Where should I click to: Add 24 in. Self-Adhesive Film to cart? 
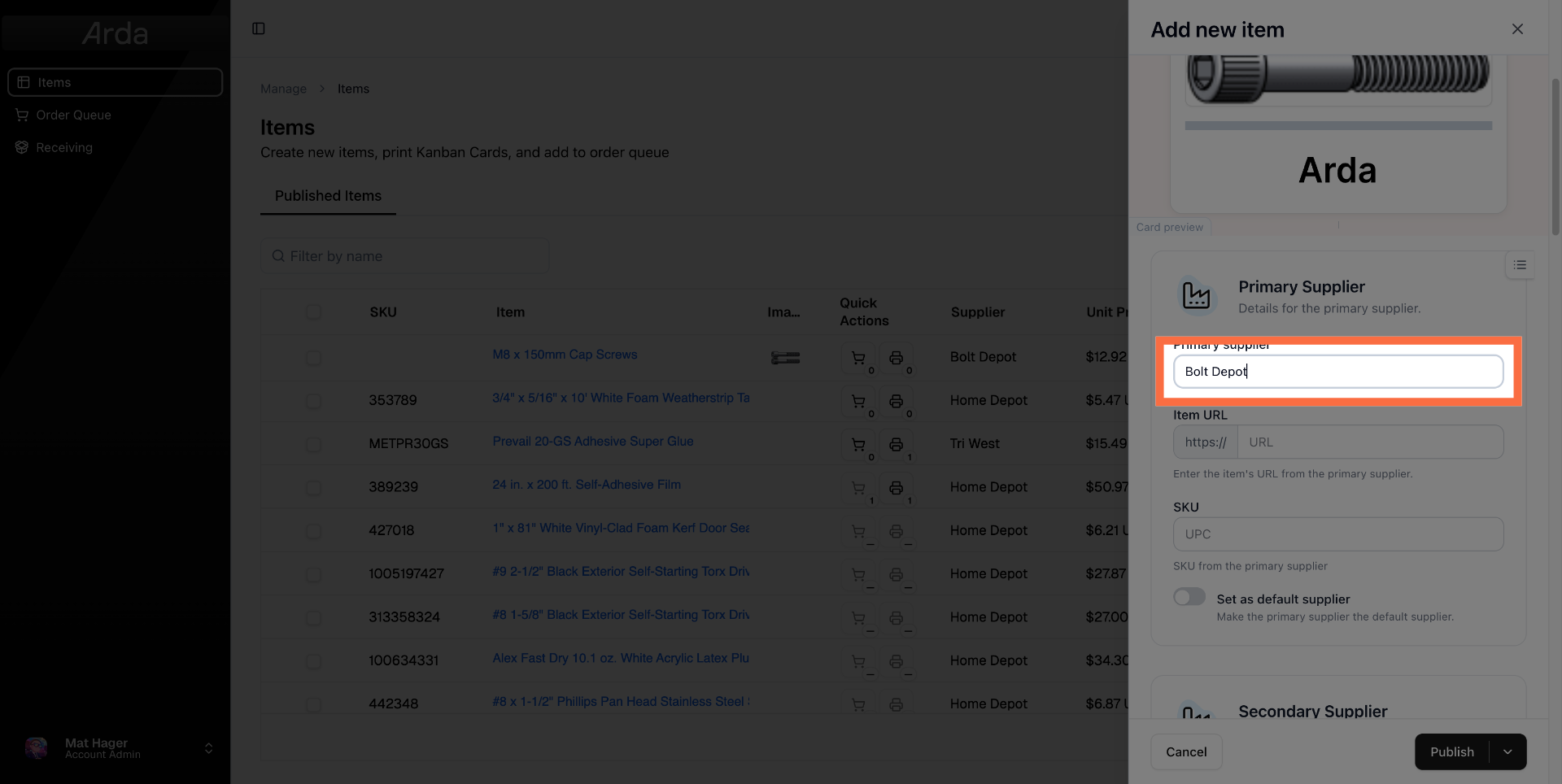[858, 488]
